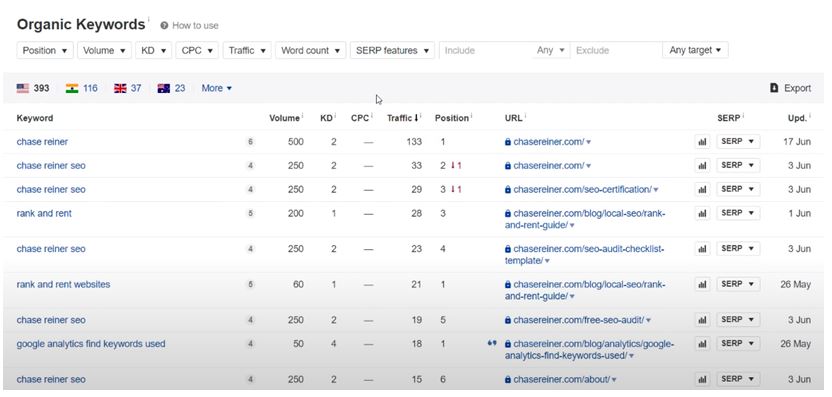Viewport: 832px width, 397px height.
Task: Open the chasereiner.com/free-seo-audit/ URL
Action: pyautogui.click(x=578, y=320)
